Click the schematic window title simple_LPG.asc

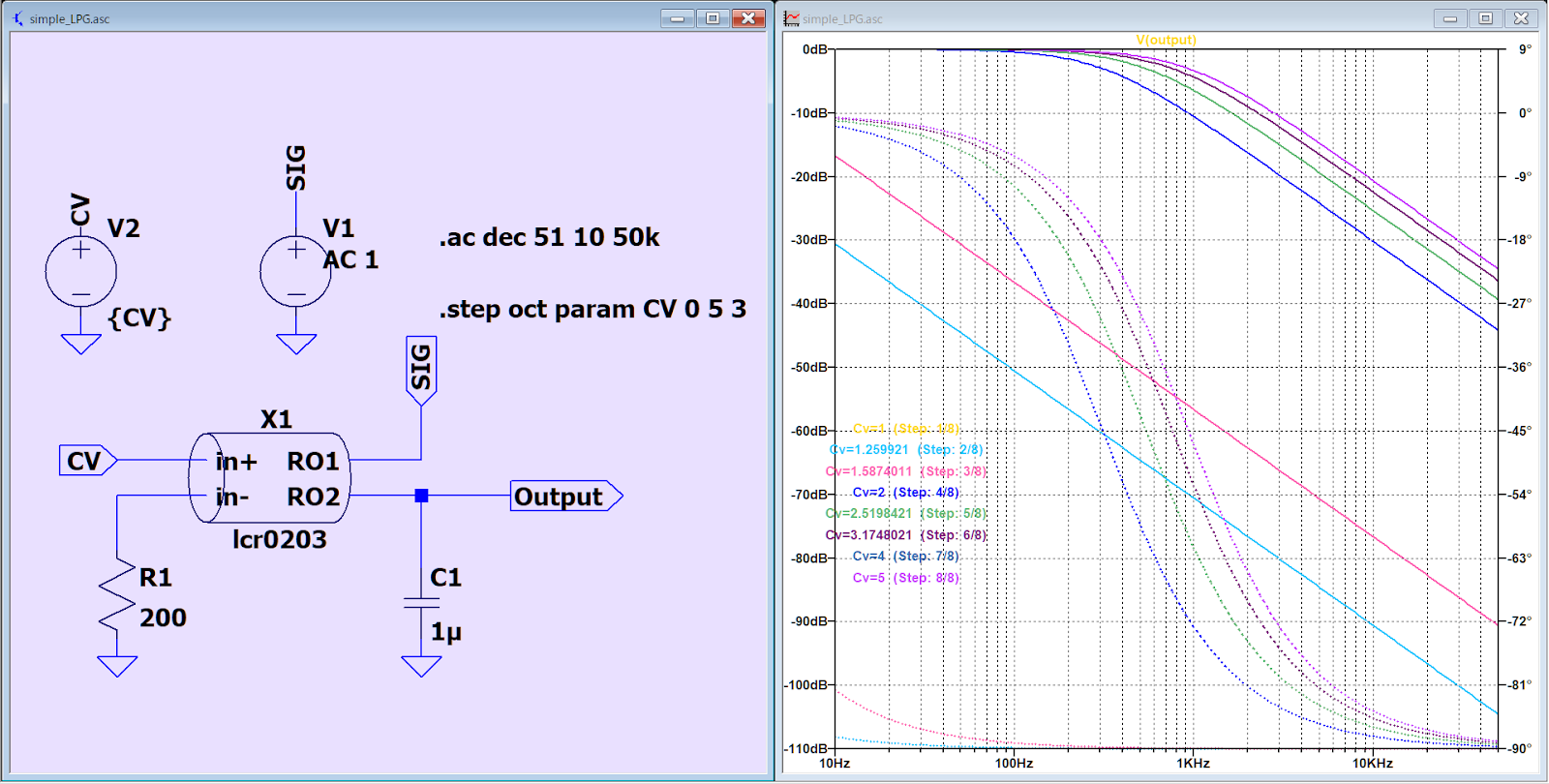pos(70,18)
